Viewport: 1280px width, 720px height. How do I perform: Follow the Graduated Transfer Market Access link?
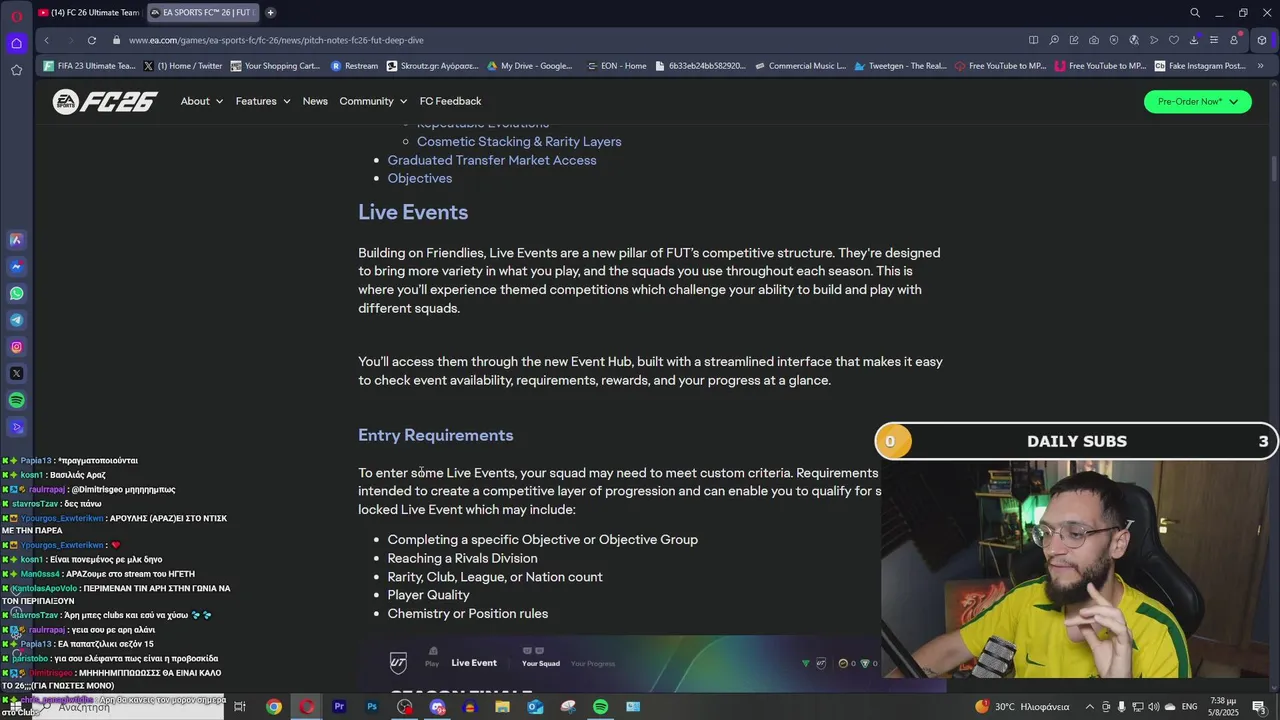[491, 160]
